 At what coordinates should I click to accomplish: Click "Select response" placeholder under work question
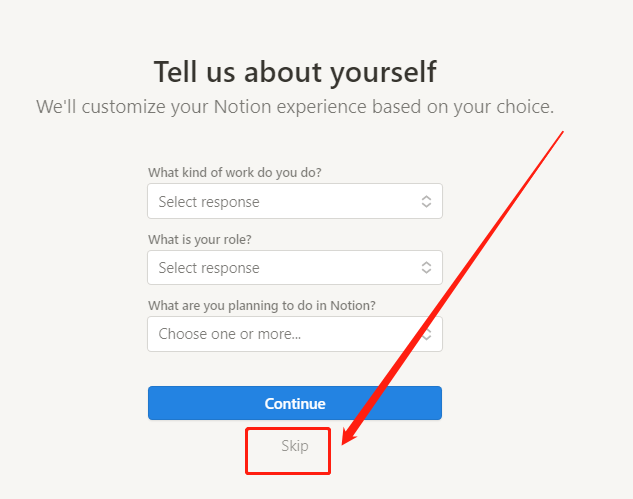pyautogui.click(x=209, y=202)
